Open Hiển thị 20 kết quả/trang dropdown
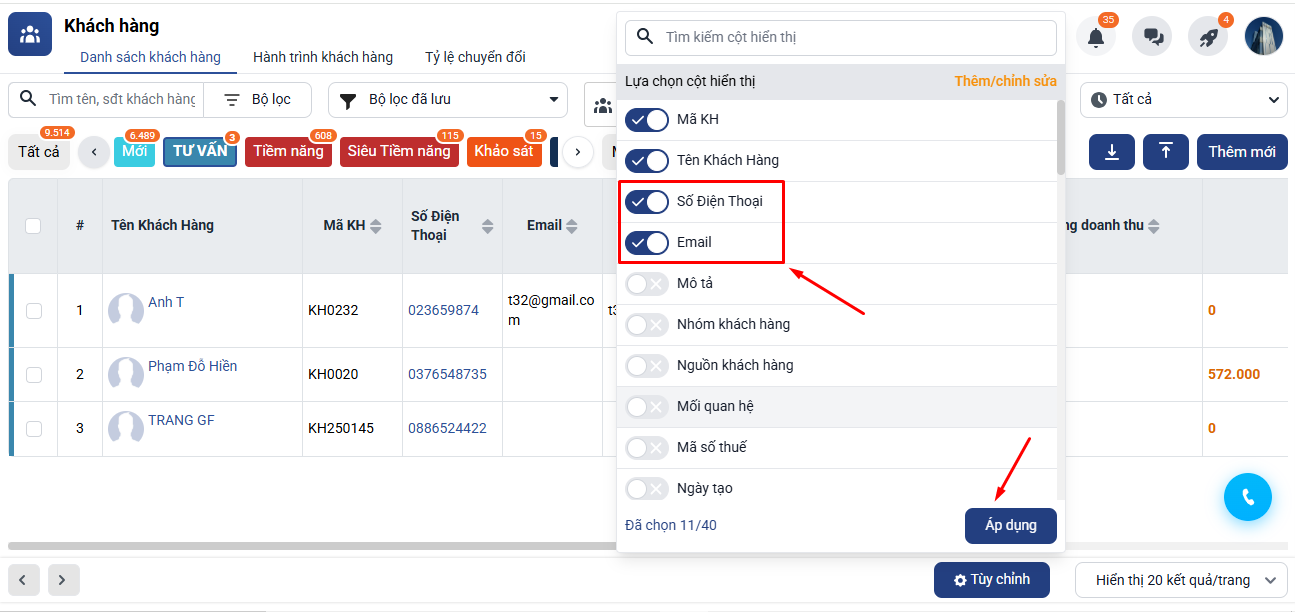This screenshot has width=1295, height=612. coord(1180,580)
